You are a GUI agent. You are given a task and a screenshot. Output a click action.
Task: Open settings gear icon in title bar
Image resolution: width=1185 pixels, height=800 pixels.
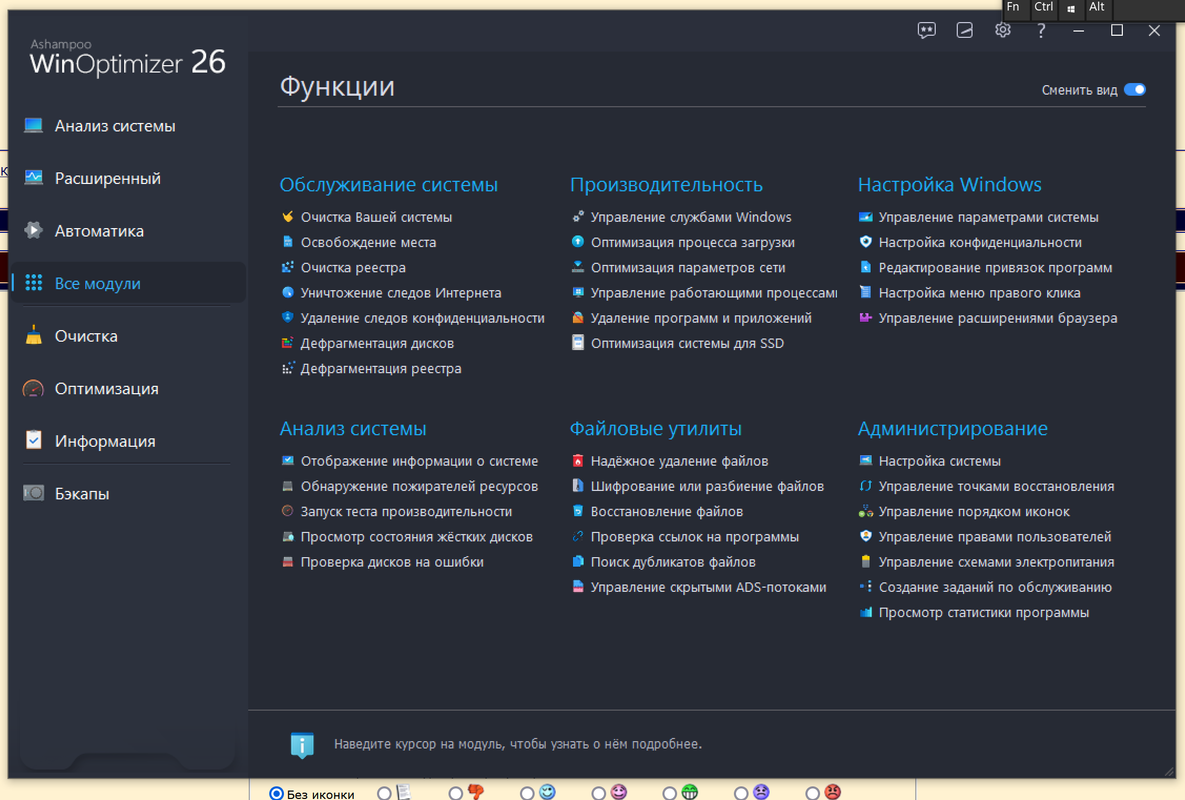pos(1003,30)
